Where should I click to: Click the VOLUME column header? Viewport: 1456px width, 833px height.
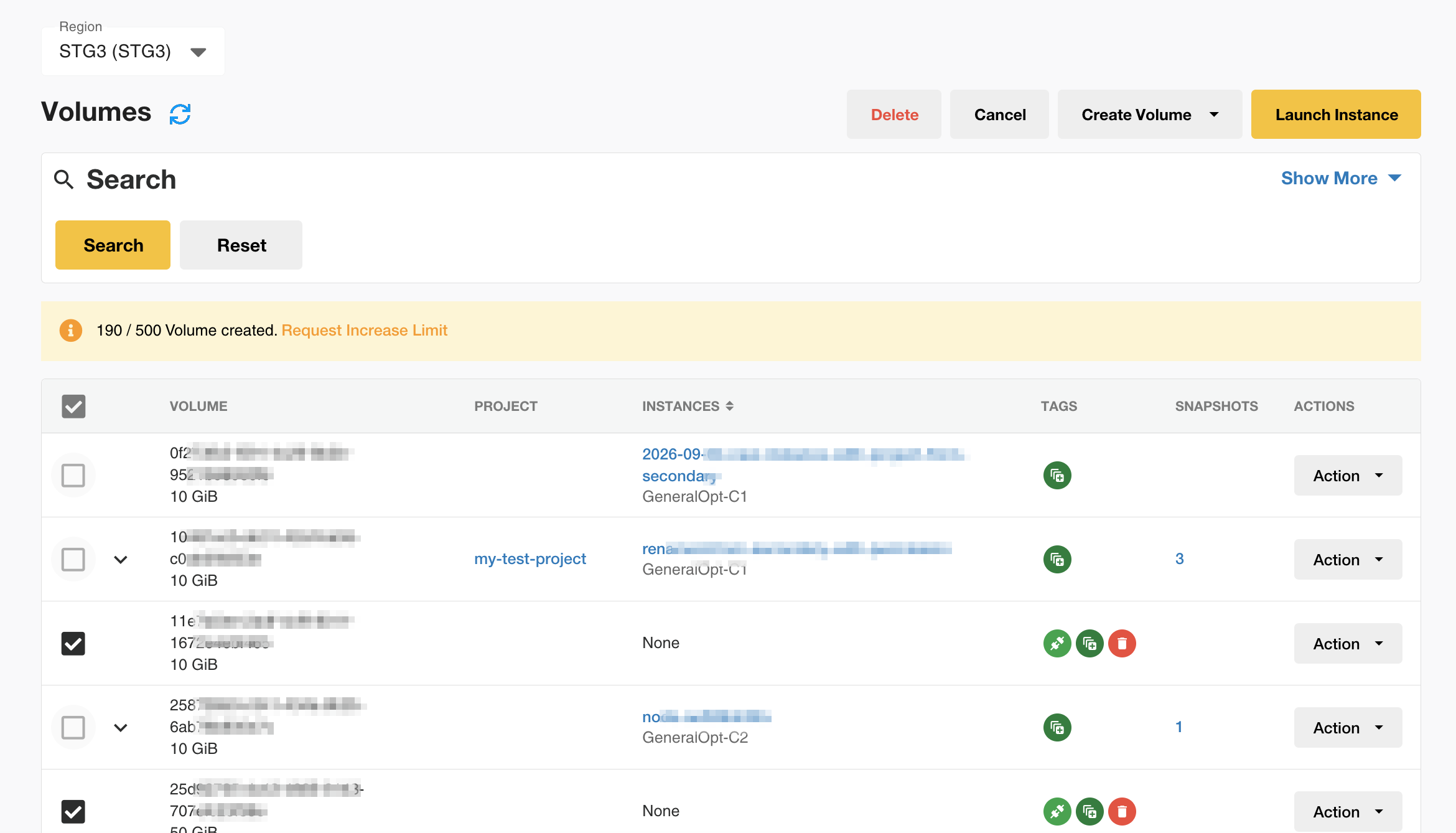[x=198, y=407]
